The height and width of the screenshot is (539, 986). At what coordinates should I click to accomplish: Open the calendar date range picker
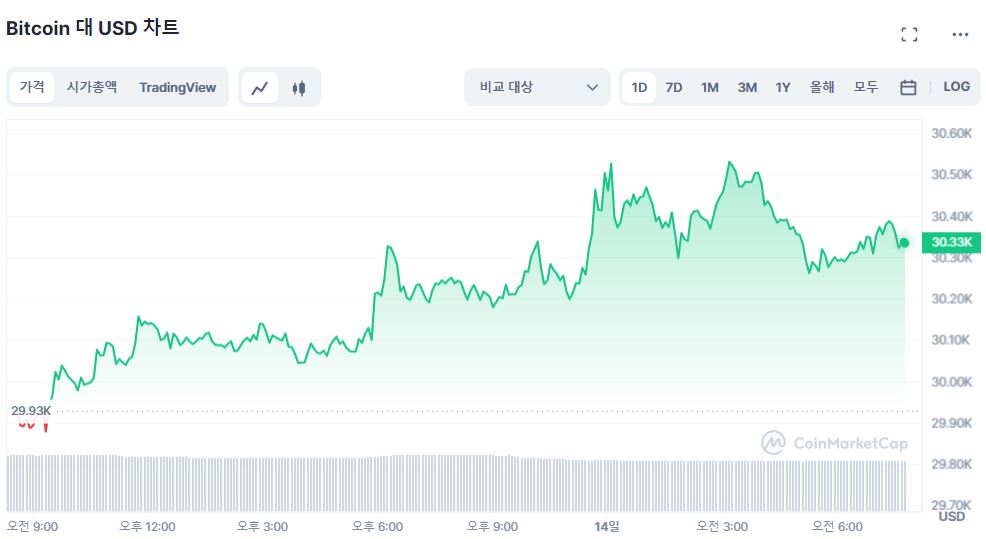tap(908, 87)
